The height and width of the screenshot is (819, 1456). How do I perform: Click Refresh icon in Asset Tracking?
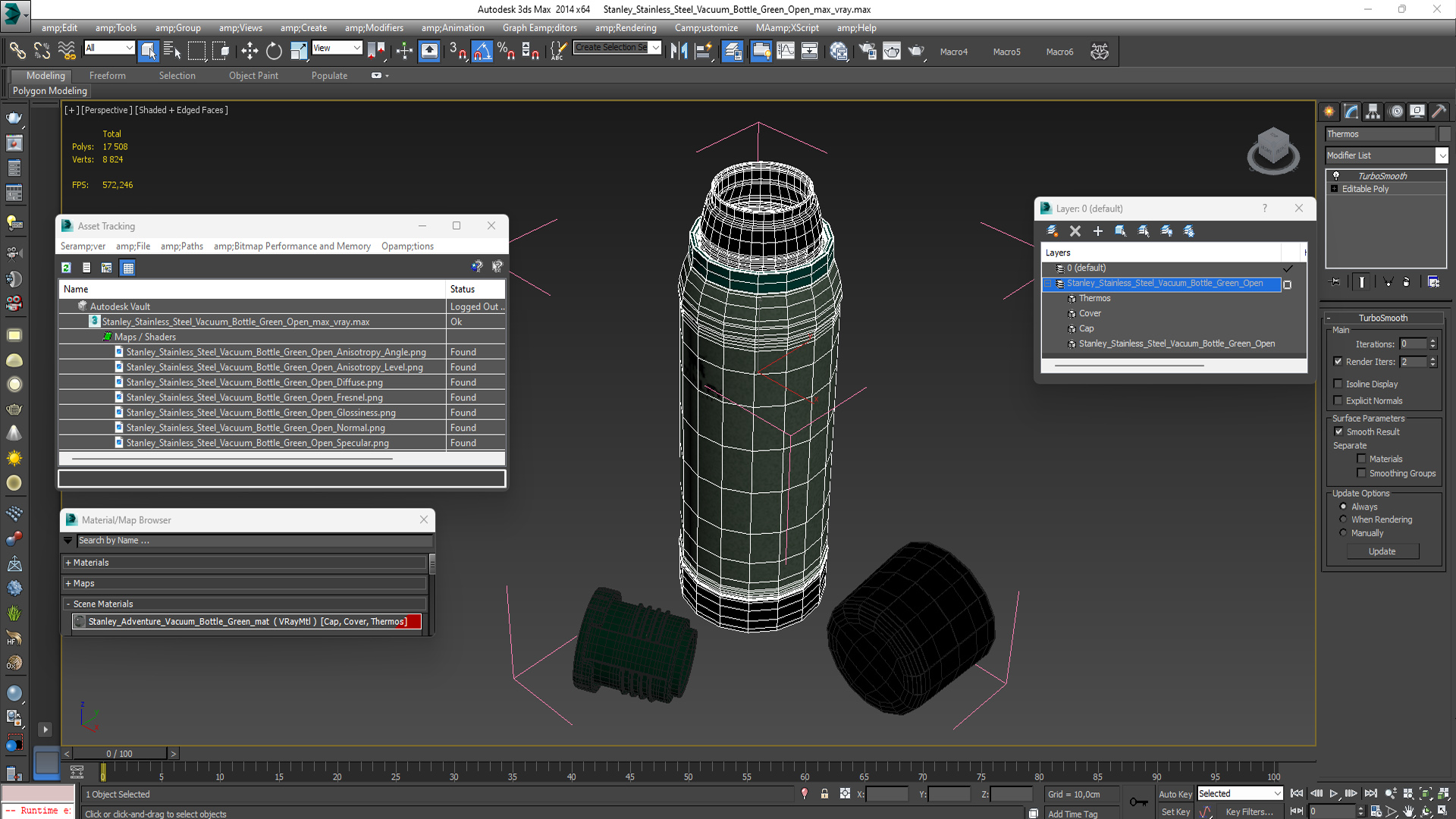67,268
